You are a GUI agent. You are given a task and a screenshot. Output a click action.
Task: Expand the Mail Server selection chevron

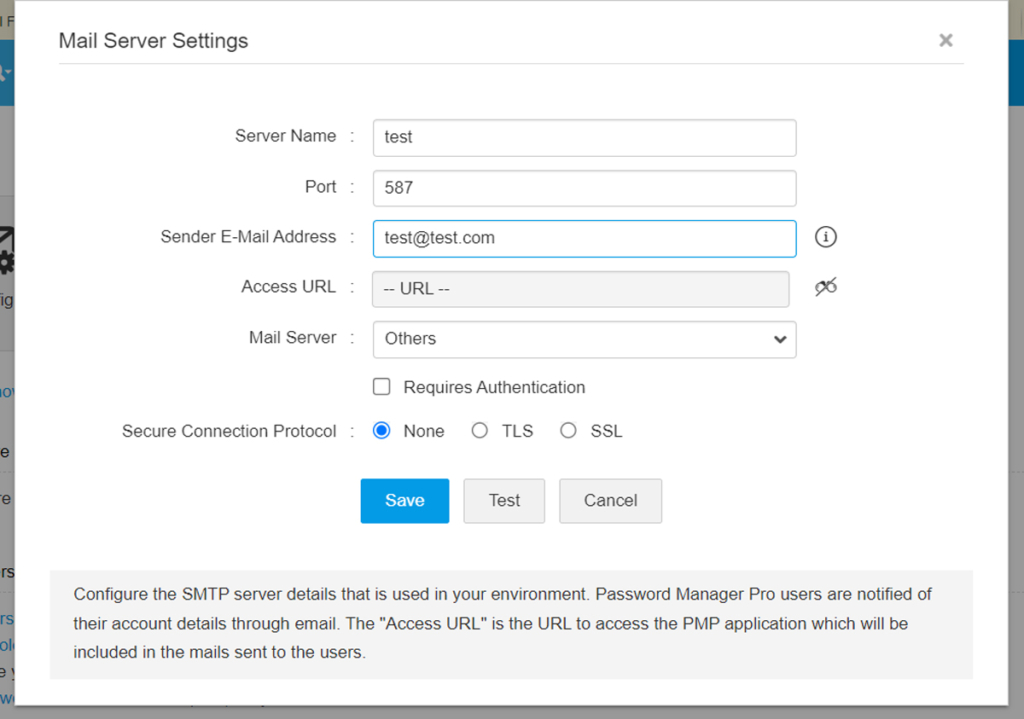click(x=779, y=339)
